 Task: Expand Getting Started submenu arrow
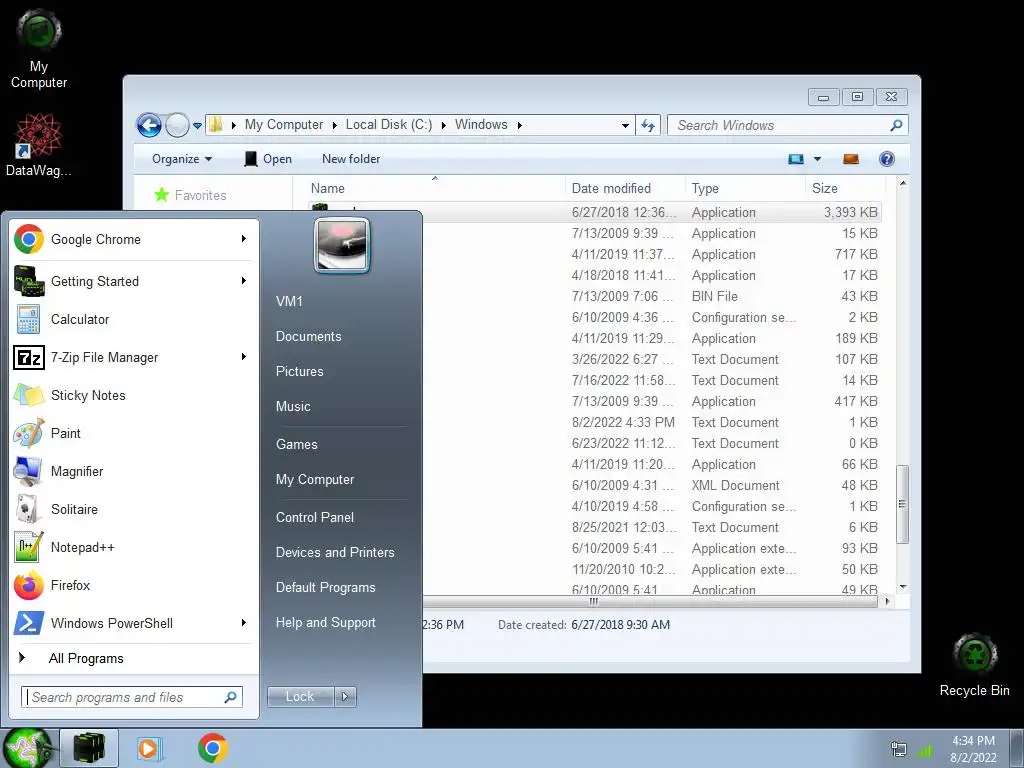[244, 281]
